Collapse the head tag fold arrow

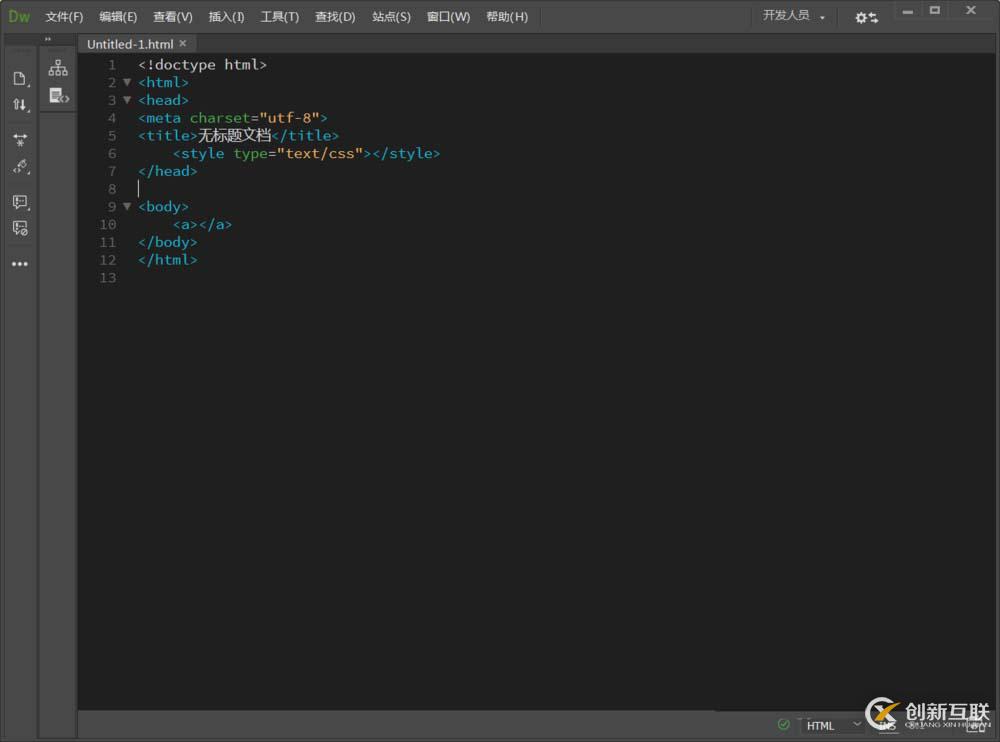click(127, 100)
